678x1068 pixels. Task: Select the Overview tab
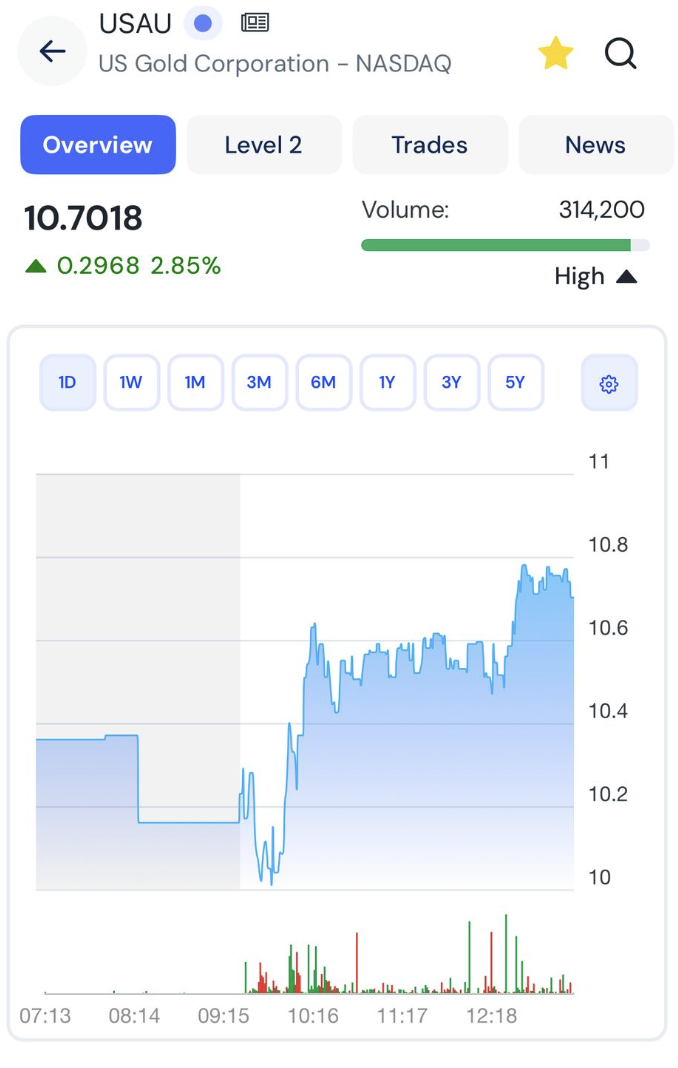pyautogui.click(x=97, y=144)
